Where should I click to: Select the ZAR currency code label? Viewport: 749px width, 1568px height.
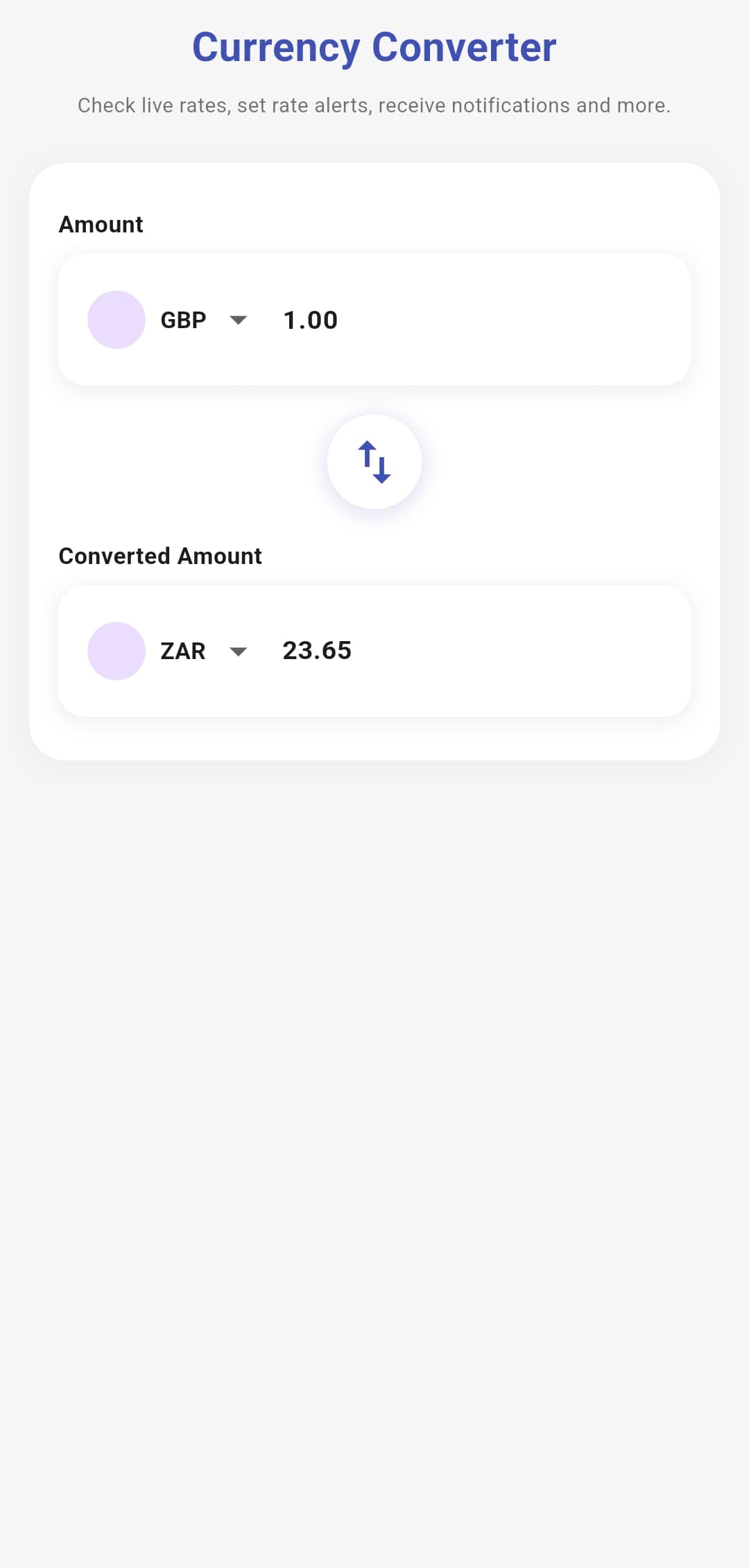[183, 651]
